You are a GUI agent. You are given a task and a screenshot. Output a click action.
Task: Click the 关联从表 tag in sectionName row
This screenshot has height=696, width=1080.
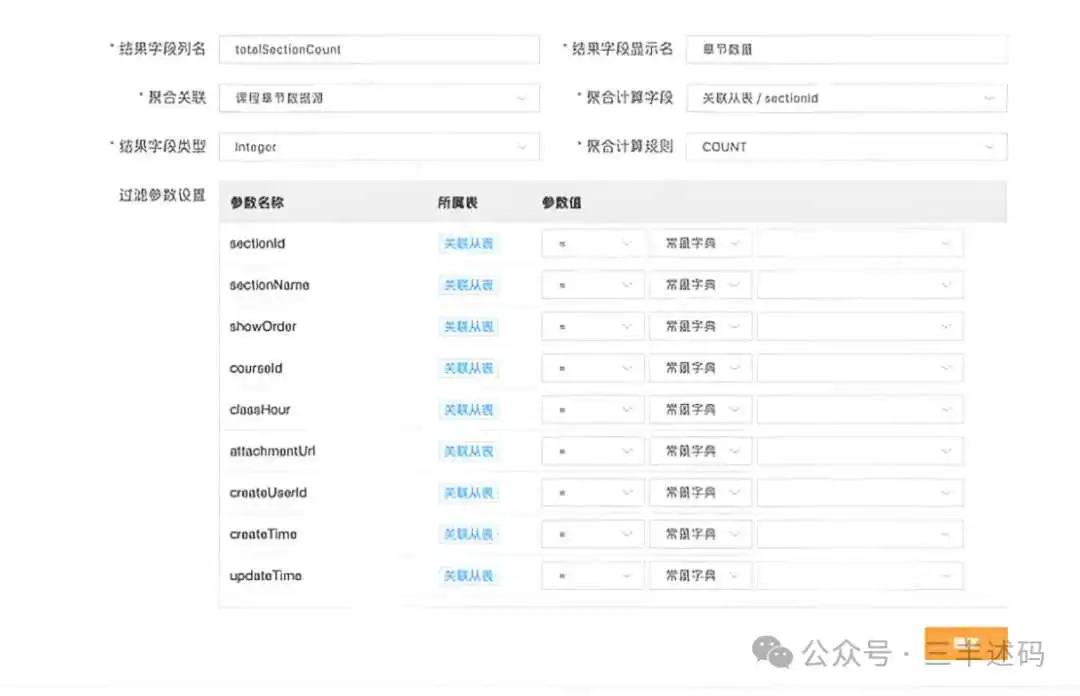[x=468, y=285]
